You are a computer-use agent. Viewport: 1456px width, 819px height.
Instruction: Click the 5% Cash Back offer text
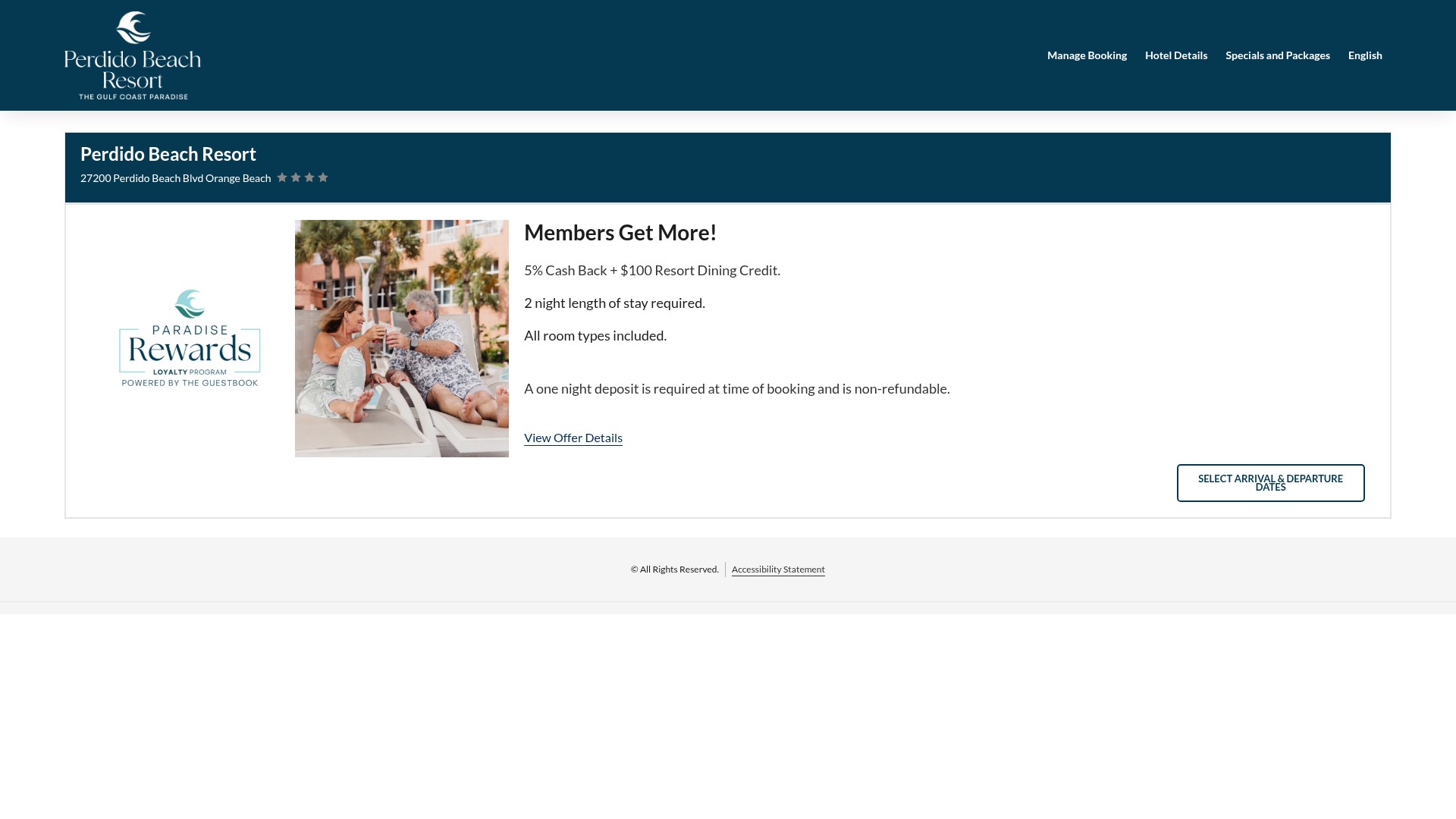tap(652, 271)
